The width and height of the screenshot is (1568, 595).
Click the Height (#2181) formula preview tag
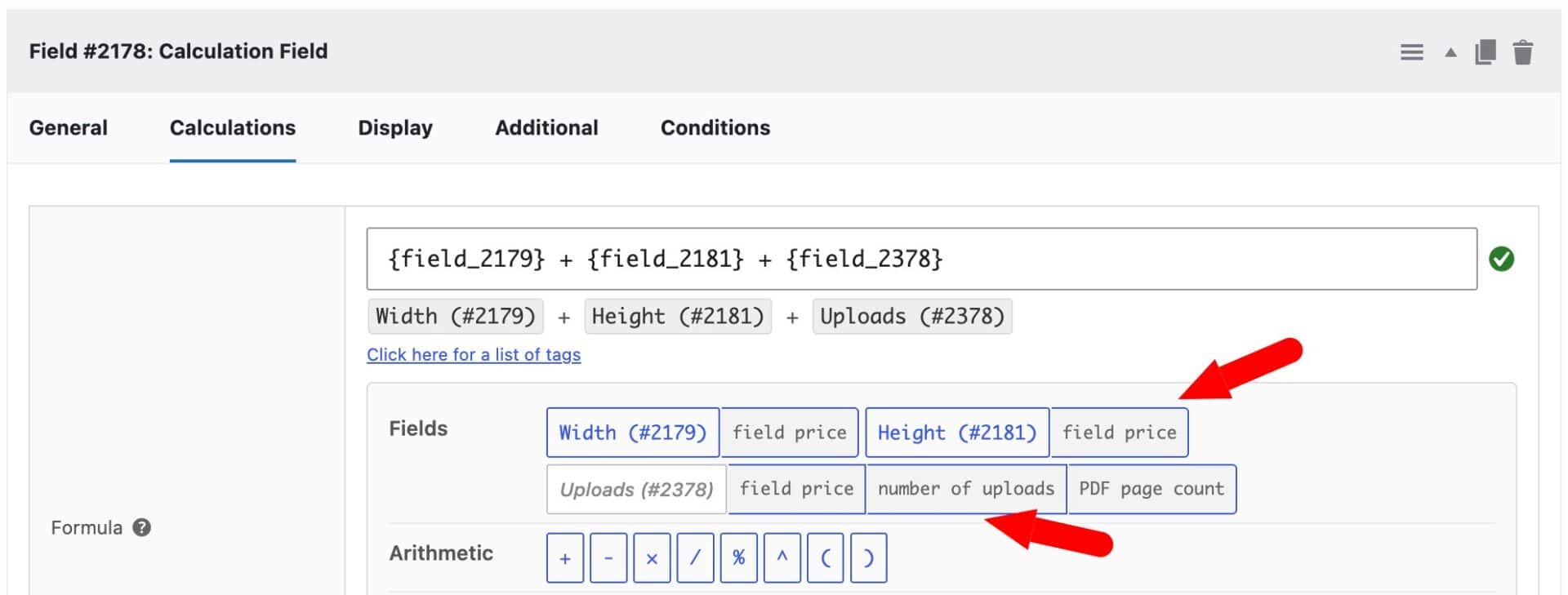[x=678, y=317]
